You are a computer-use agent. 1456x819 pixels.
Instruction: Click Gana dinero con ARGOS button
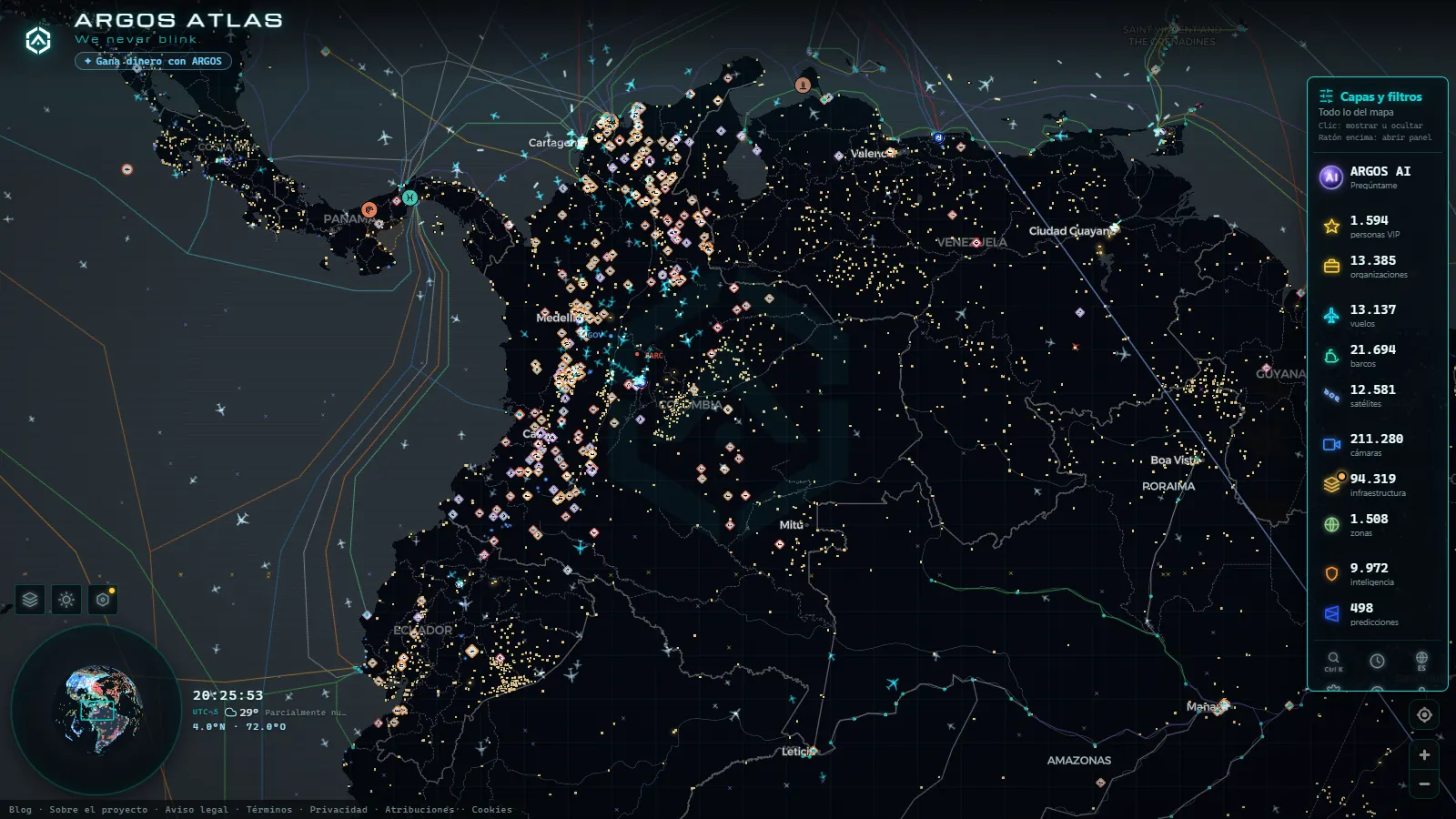(x=153, y=61)
